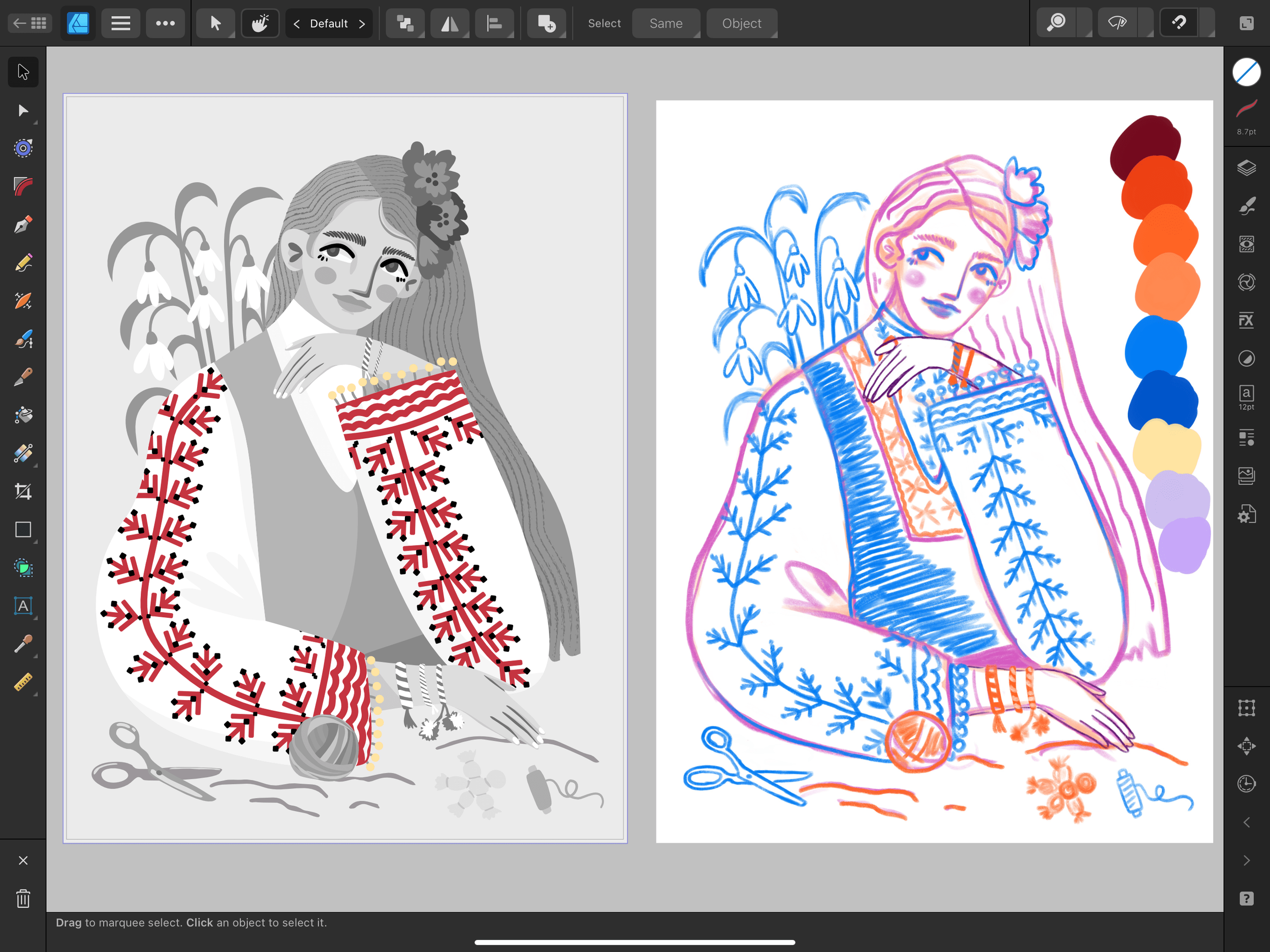Select the Crop tool
Screen dimensions: 1270x952
click(x=23, y=491)
